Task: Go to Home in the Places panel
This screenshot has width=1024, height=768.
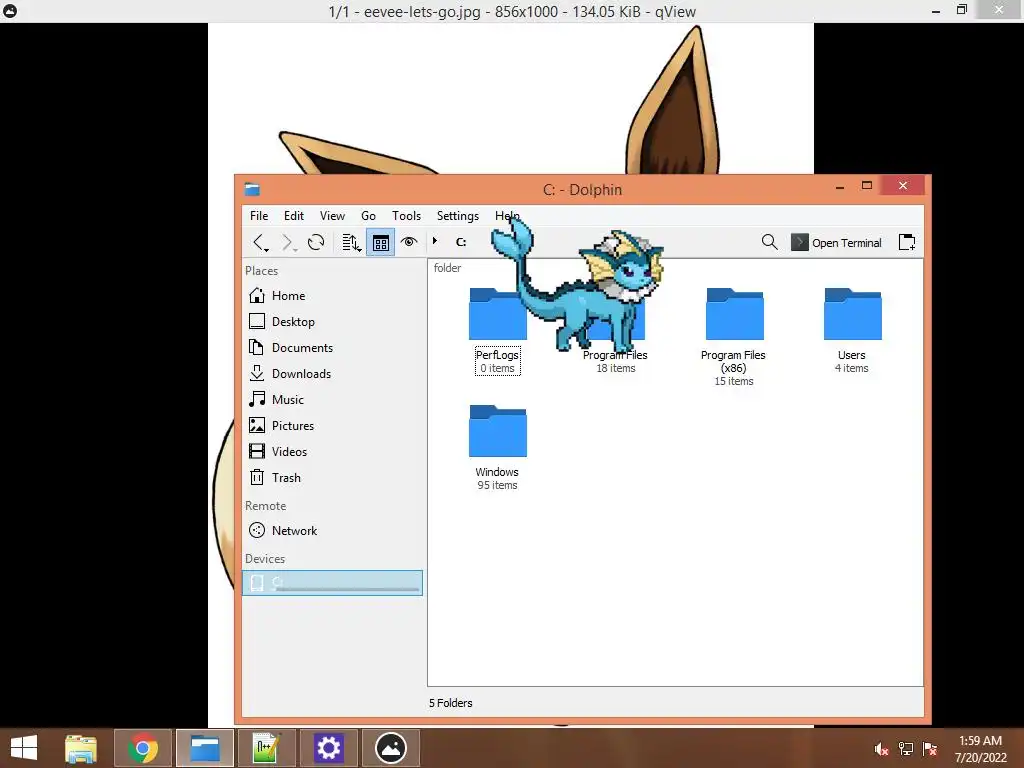Action: (x=332, y=296)
